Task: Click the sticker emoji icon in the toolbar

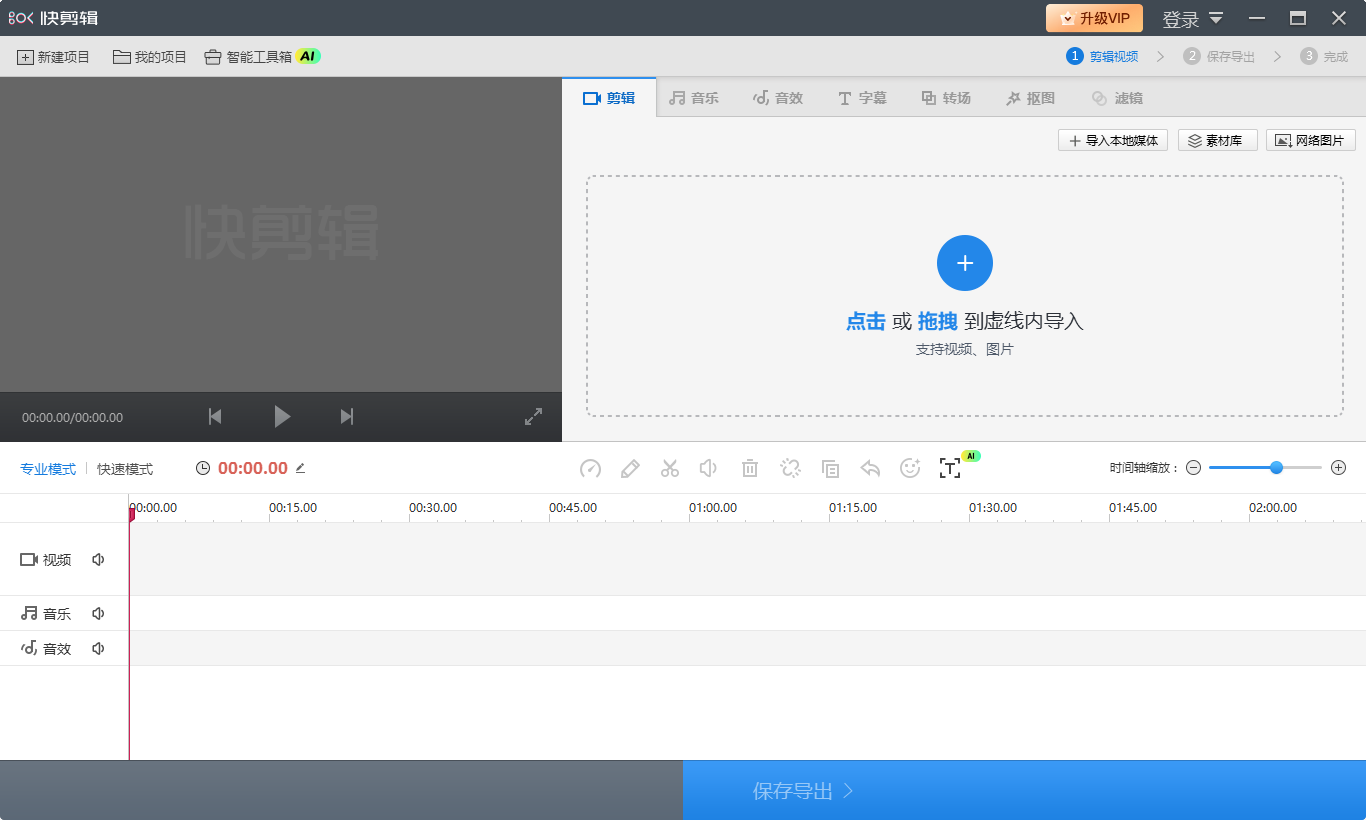Action: pos(909,468)
